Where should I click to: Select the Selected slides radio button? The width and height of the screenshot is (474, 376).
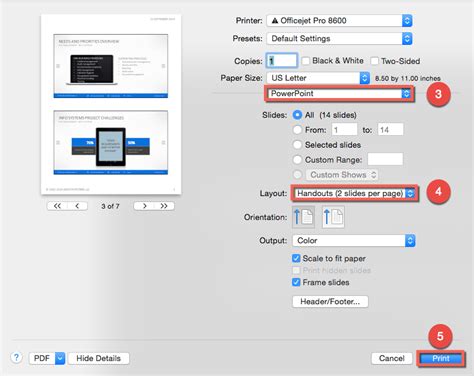pyautogui.click(x=297, y=145)
